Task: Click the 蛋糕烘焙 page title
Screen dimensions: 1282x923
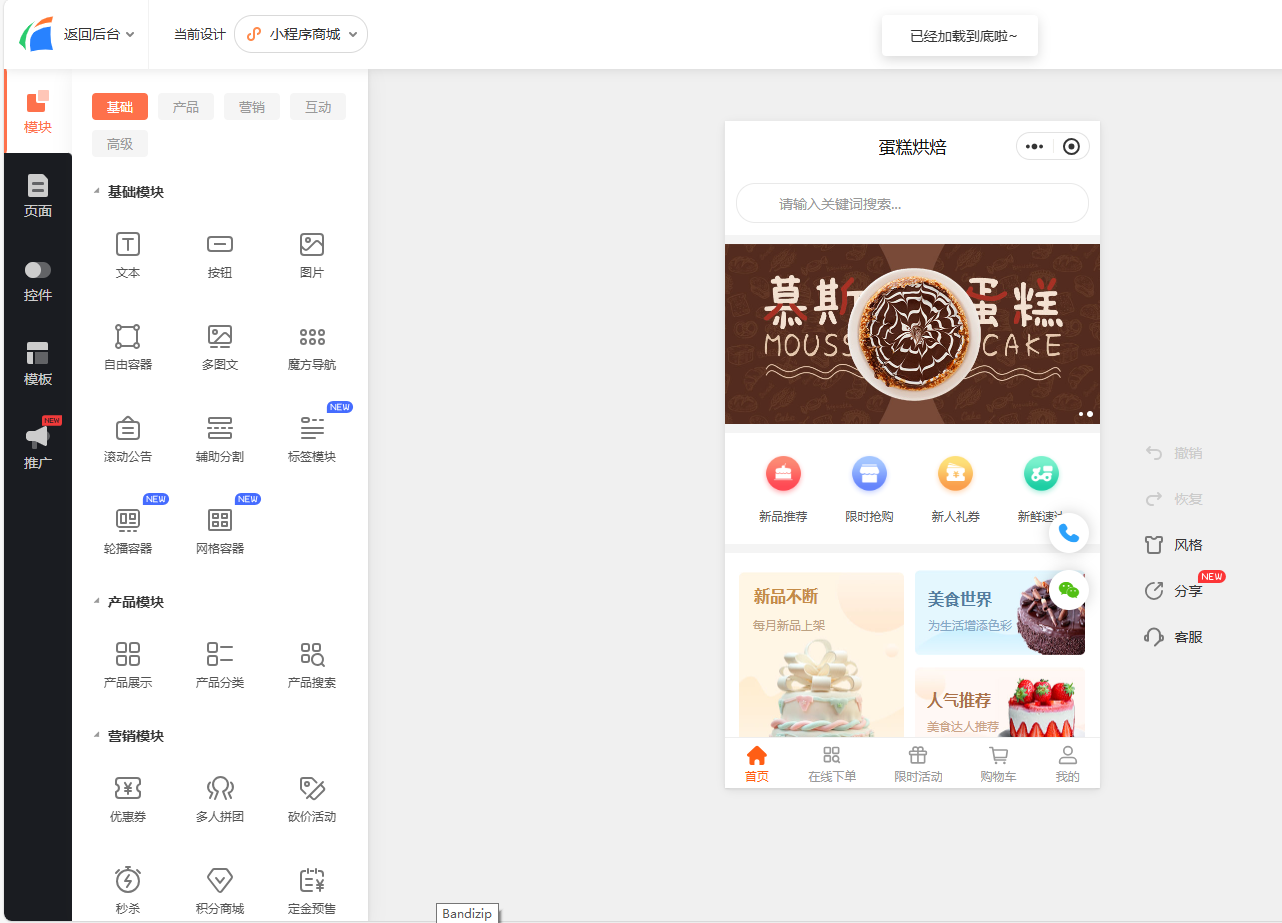Action: (x=912, y=147)
